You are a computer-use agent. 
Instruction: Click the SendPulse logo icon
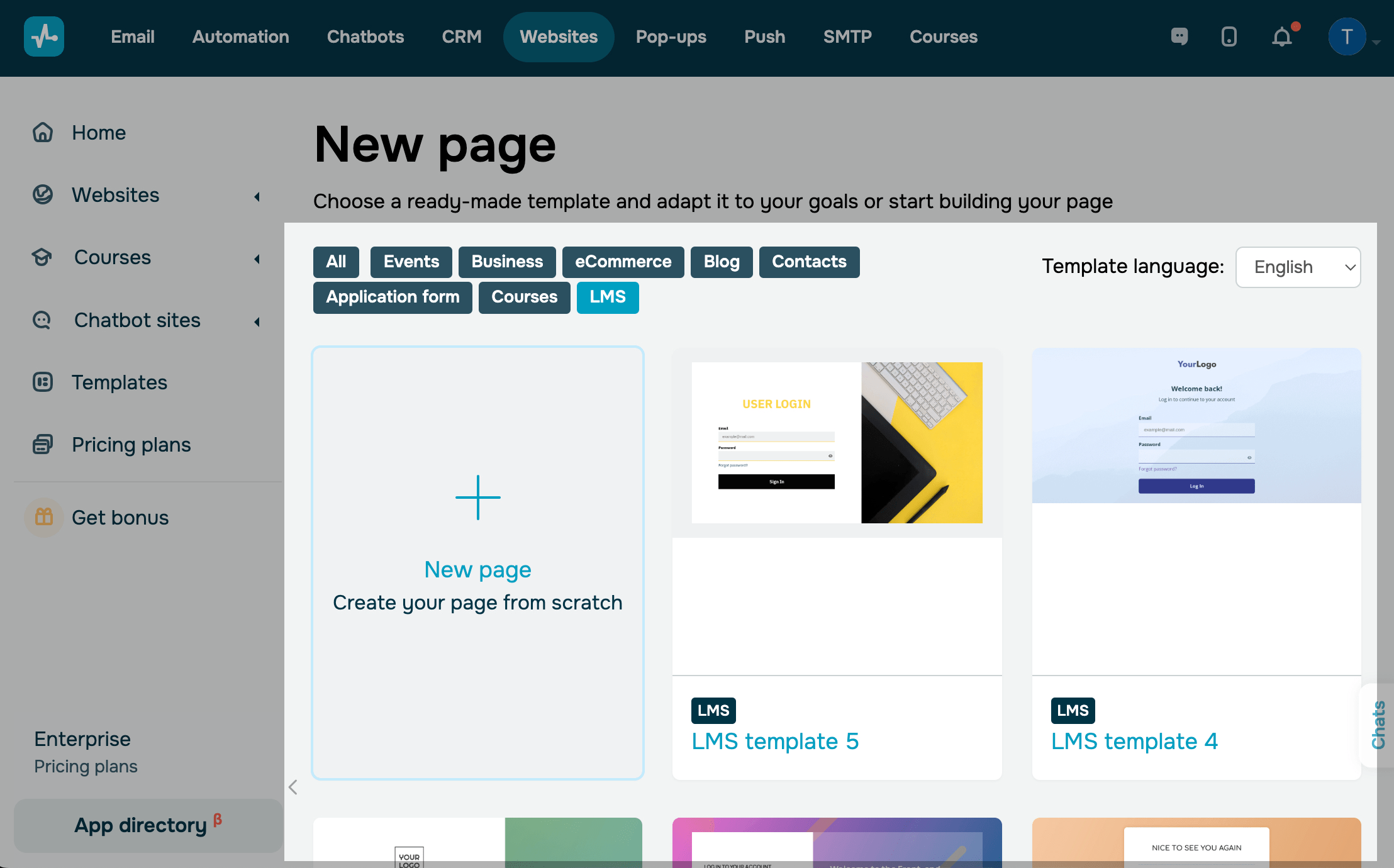44,36
